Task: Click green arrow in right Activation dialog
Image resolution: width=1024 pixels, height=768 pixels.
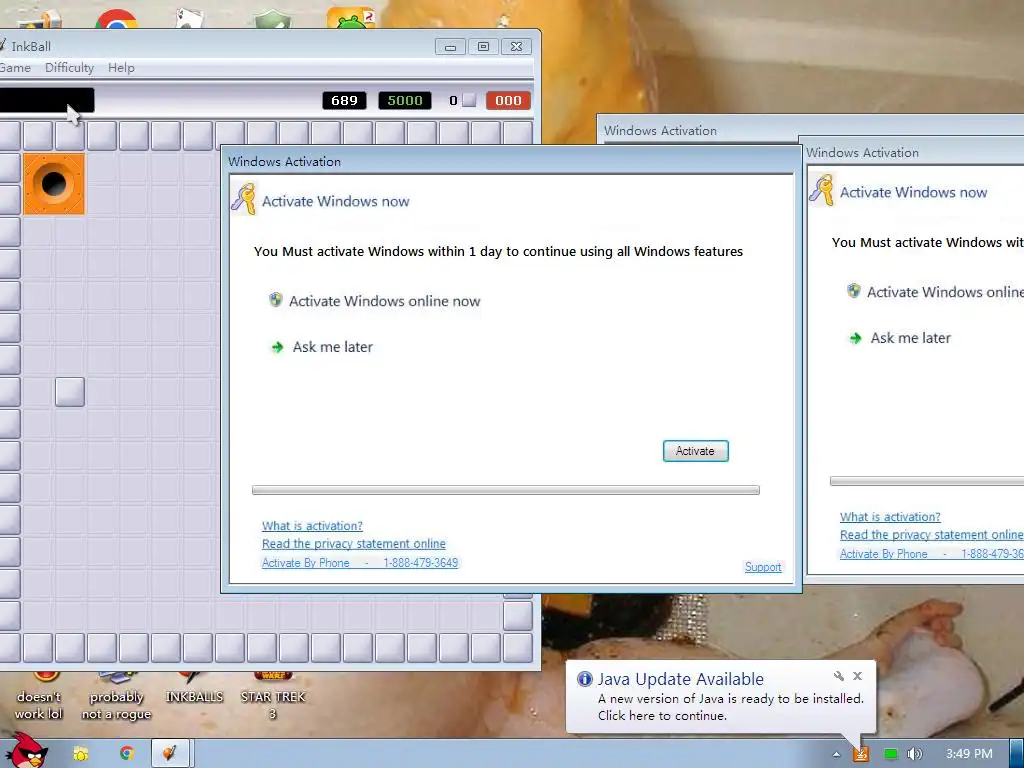Action: pos(856,338)
